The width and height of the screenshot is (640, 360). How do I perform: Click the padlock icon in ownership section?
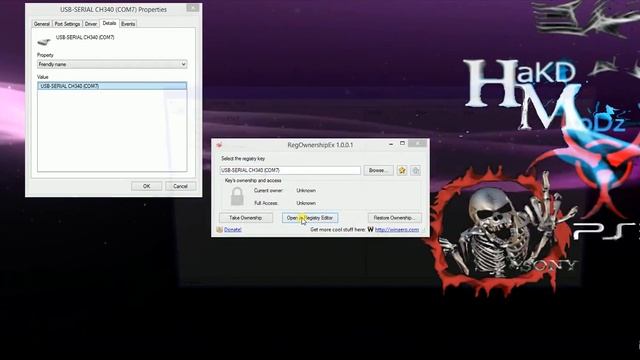[237, 196]
